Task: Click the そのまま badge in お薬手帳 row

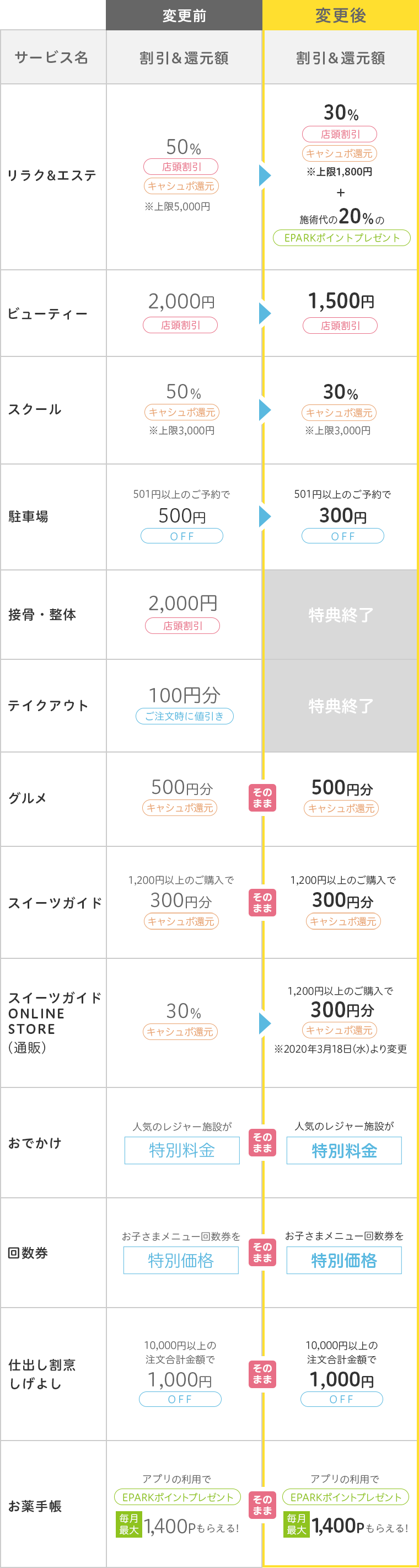Action: click(263, 1505)
